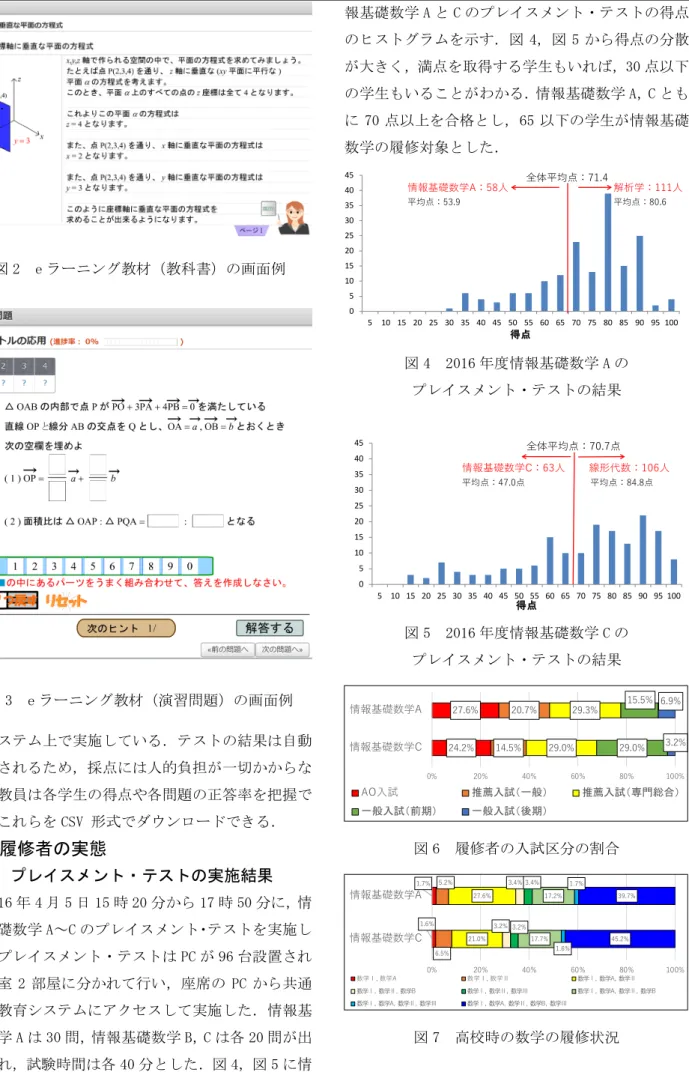Image resolution: width=689 pixels, height=1078 pixels.
Task: Click 平均点：84.8点 in figure 5
Action: coord(622,483)
